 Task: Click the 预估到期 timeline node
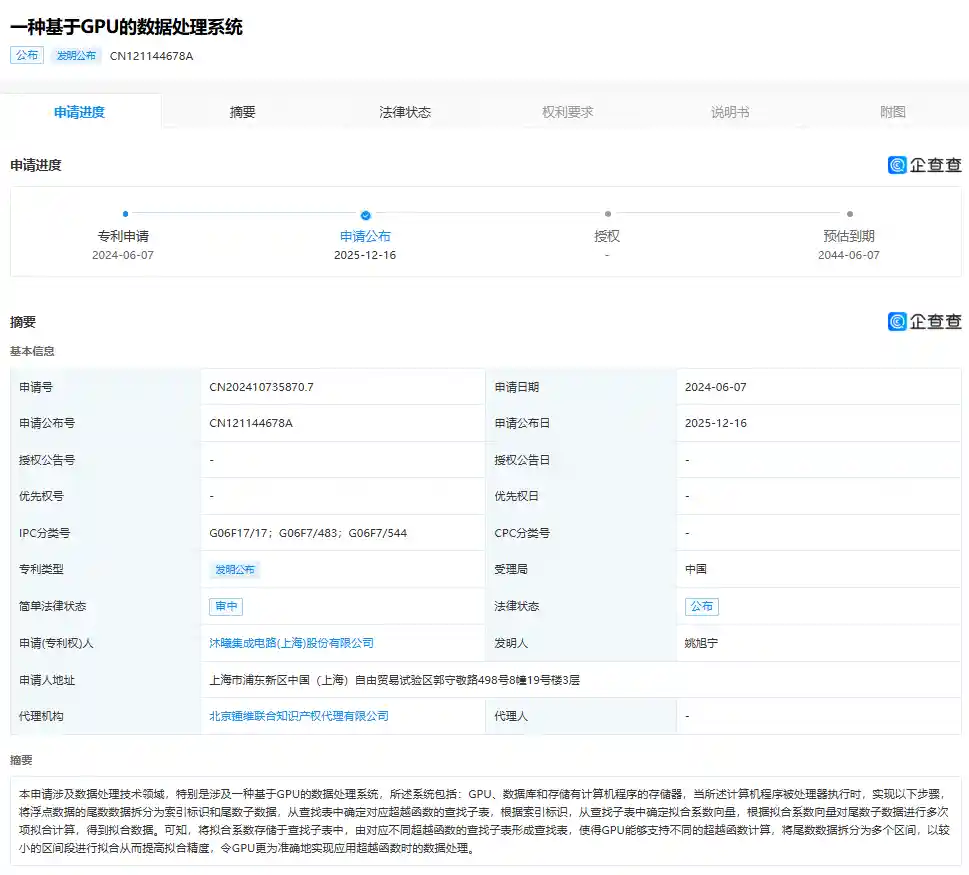849,214
